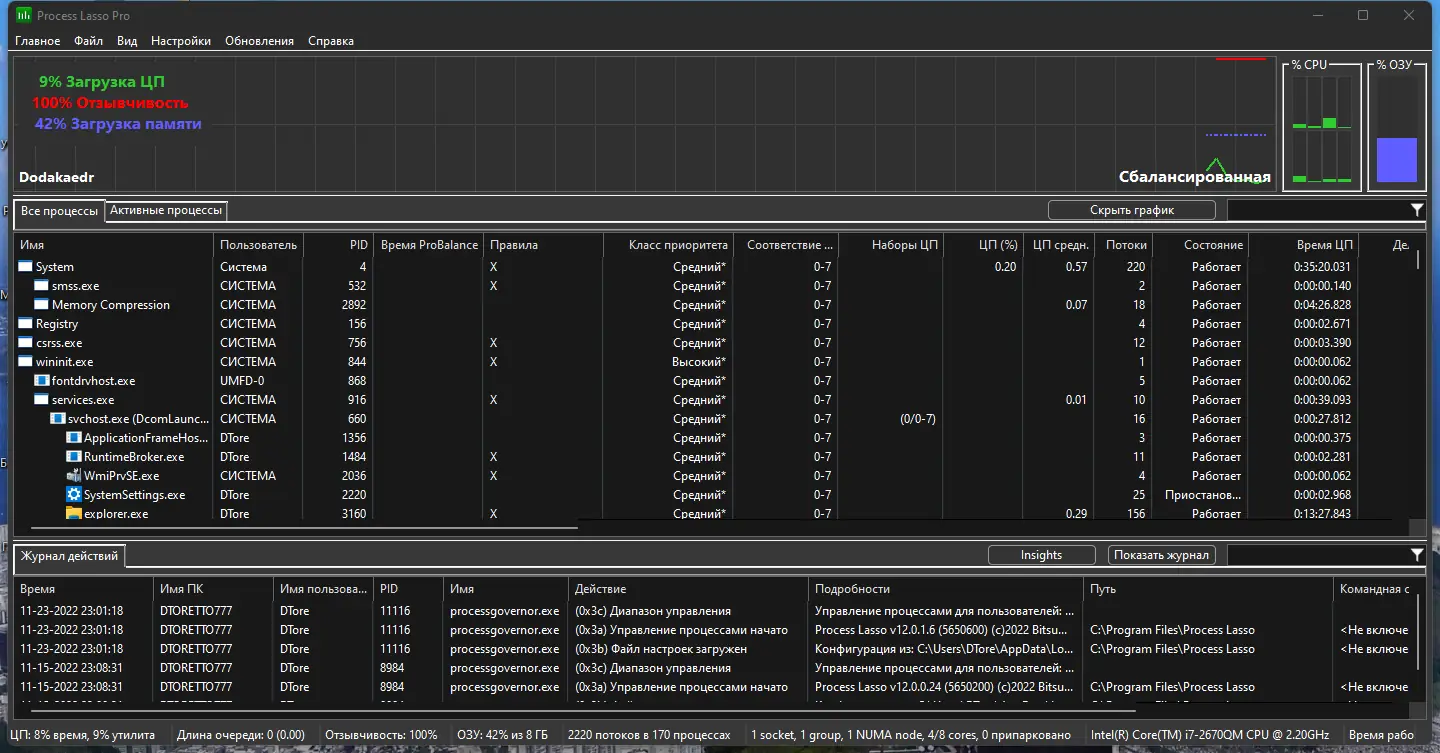Image resolution: width=1440 pixels, height=753 pixels.
Task: Sort by the Время ЦП column header
Action: click(1303, 245)
